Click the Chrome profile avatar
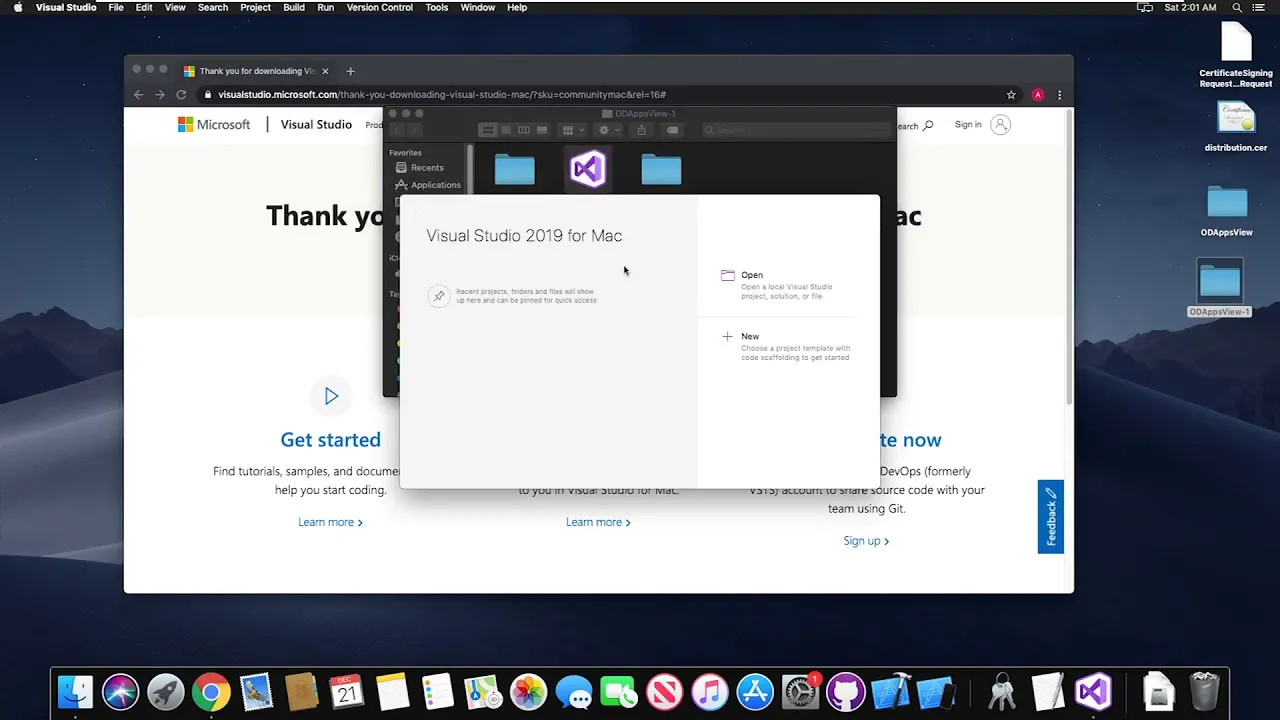Image resolution: width=1280 pixels, height=720 pixels. pos(1037,95)
